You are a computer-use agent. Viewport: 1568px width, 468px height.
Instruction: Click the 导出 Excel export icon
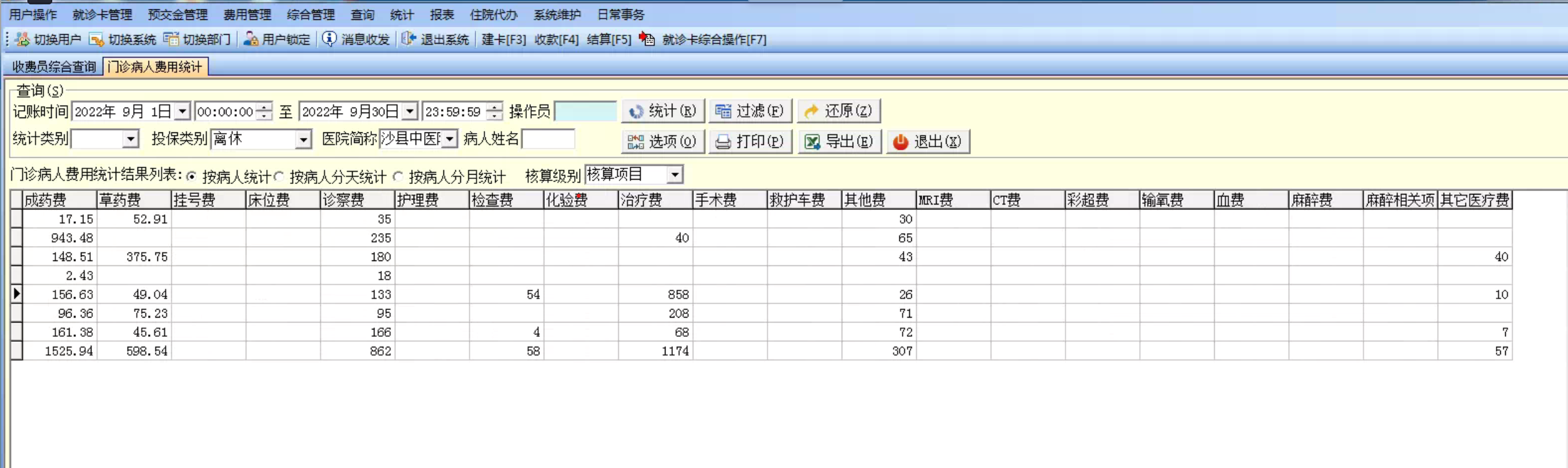pos(812,142)
